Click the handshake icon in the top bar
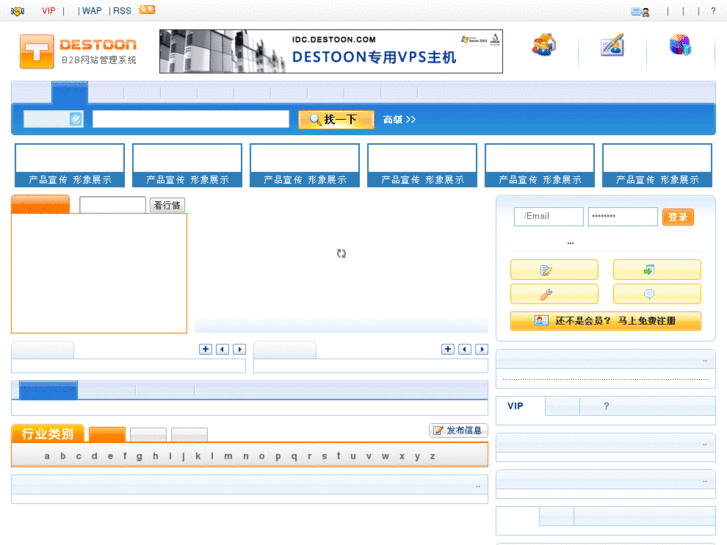Viewport: 727px width, 545px height. (18, 11)
